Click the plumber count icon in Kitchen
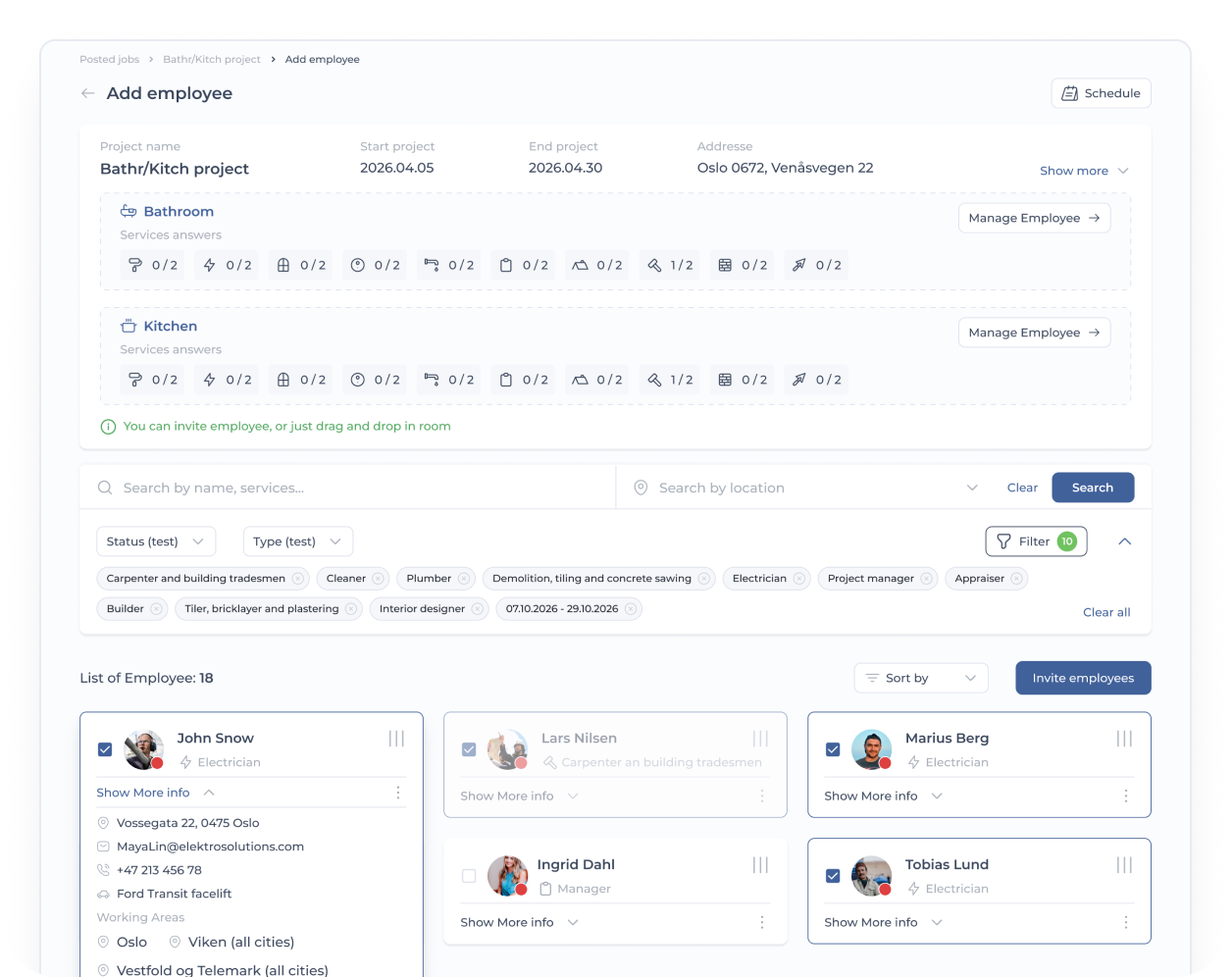 click(x=135, y=380)
